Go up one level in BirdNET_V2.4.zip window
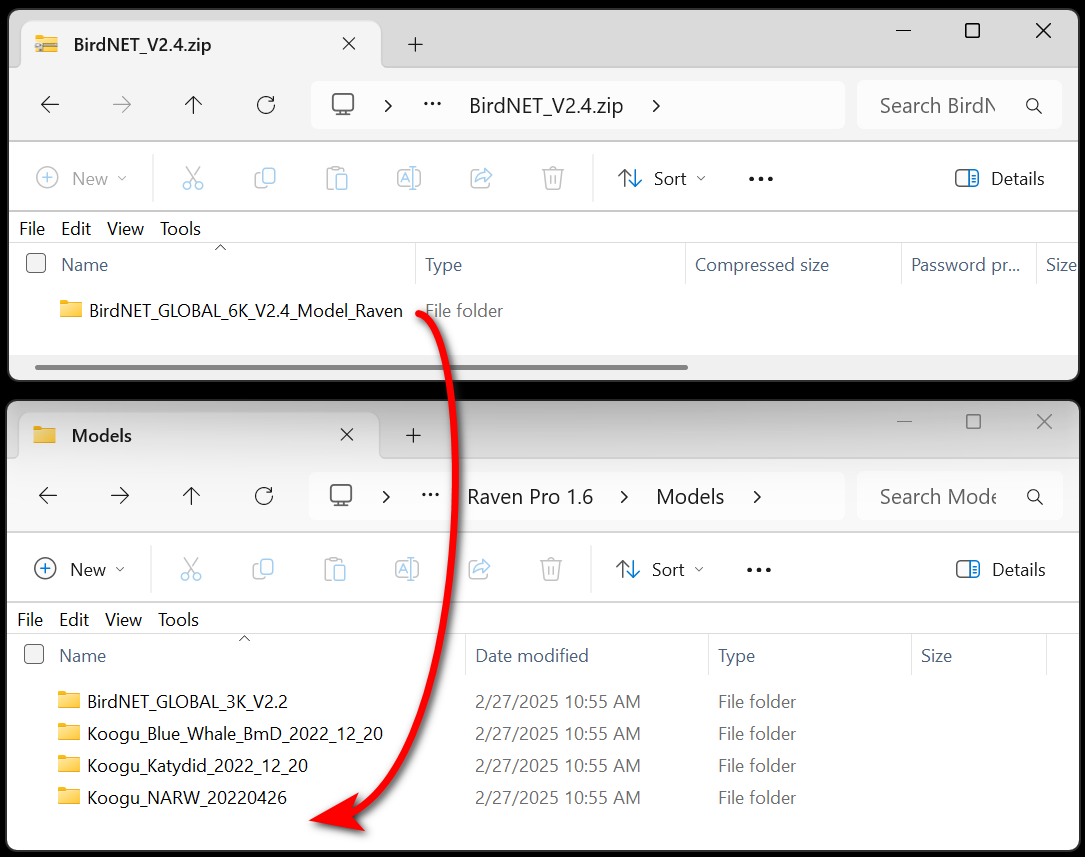 pos(193,105)
